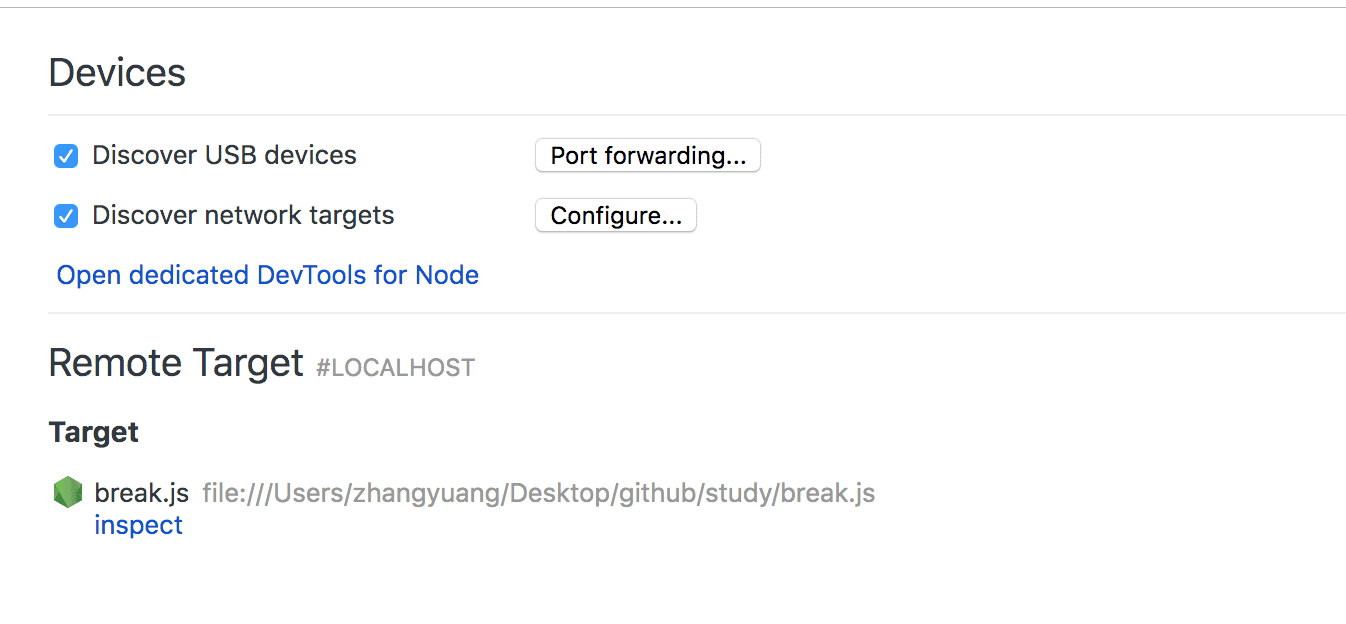Select the break.js target name
The height and width of the screenshot is (624, 1346).
point(141,493)
